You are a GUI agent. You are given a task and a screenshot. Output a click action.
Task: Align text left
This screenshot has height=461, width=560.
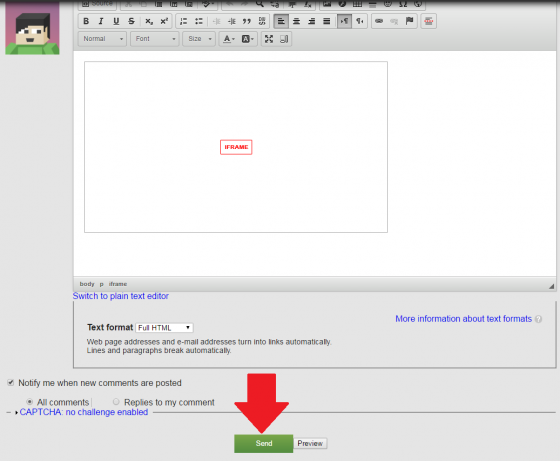click(x=281, y=21)
